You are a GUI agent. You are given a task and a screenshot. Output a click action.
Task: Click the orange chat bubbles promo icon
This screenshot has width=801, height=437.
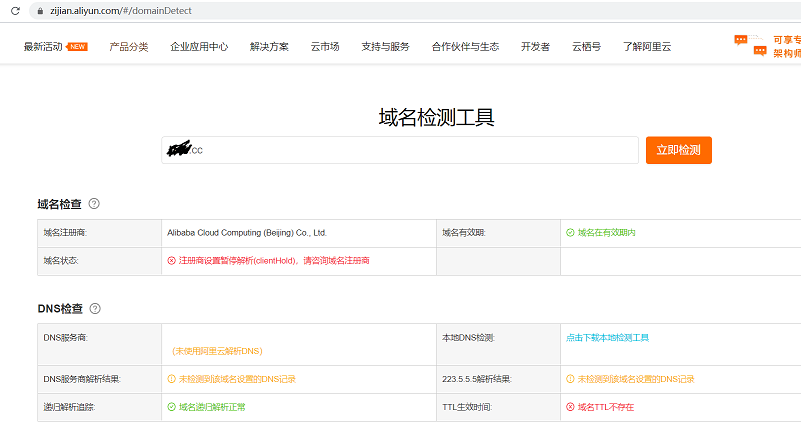click(750, 45)
